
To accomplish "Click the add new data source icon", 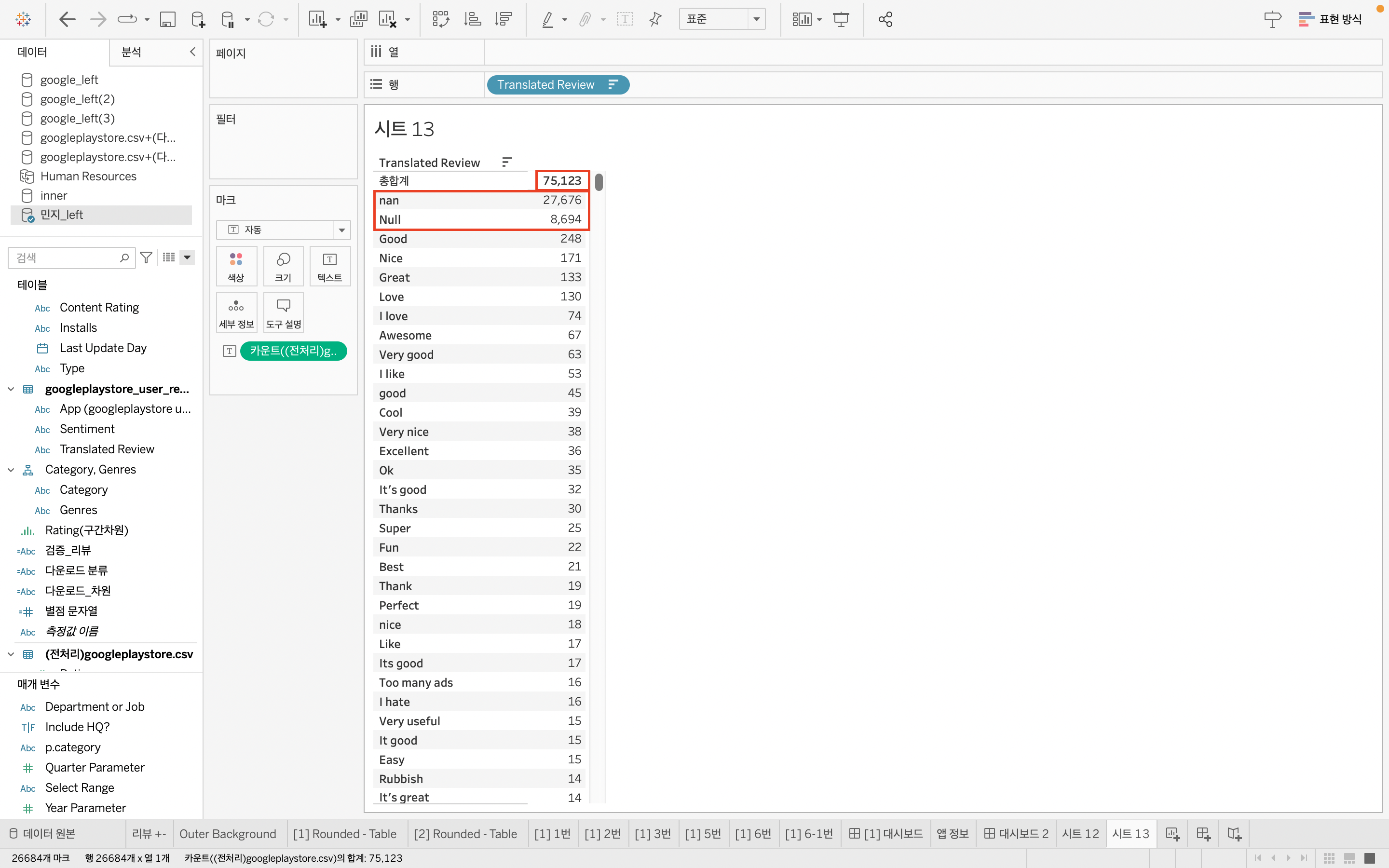I will pyautogui.click(x=198, y=19).
